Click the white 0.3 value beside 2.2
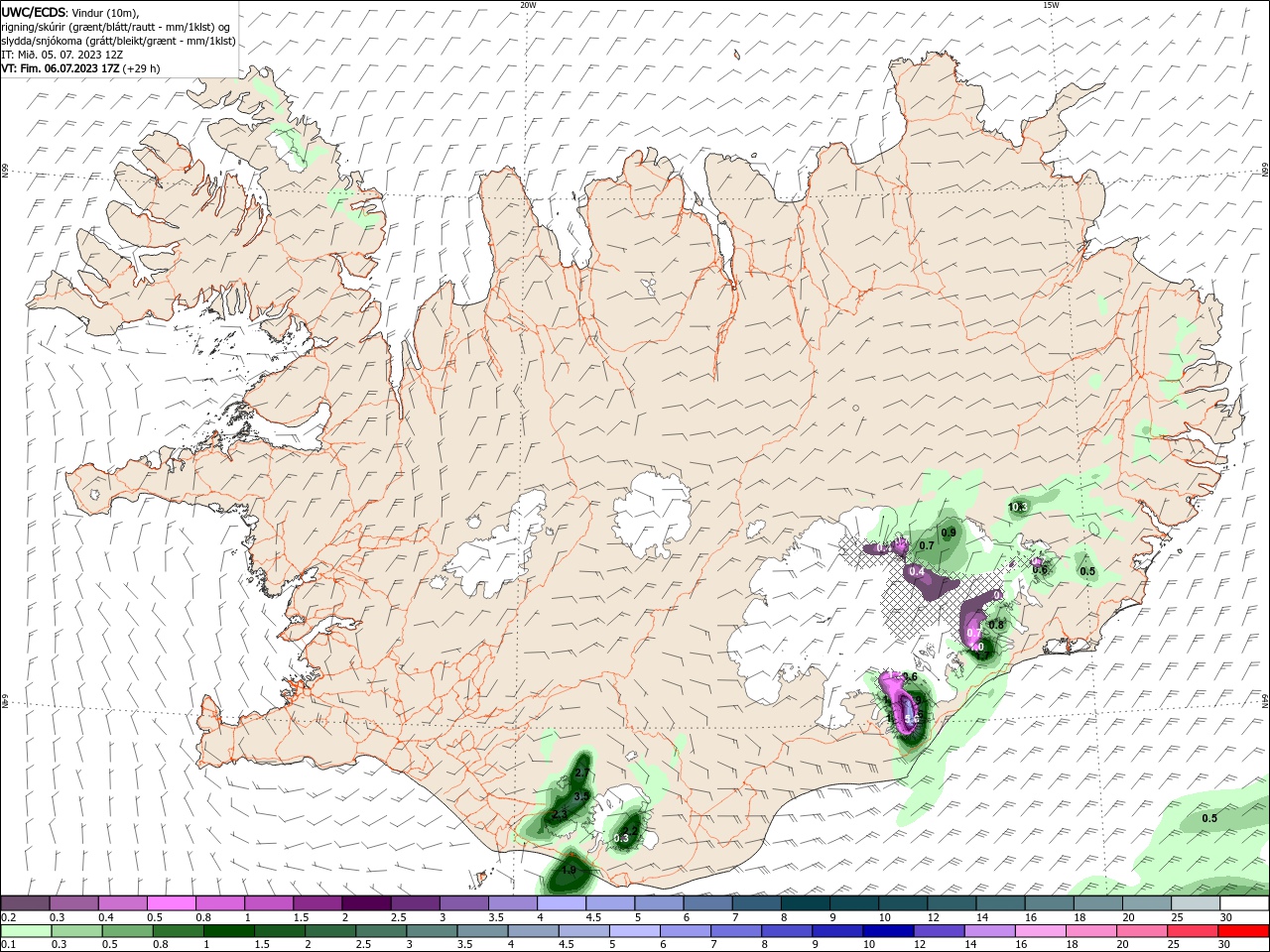 (621, 839)
